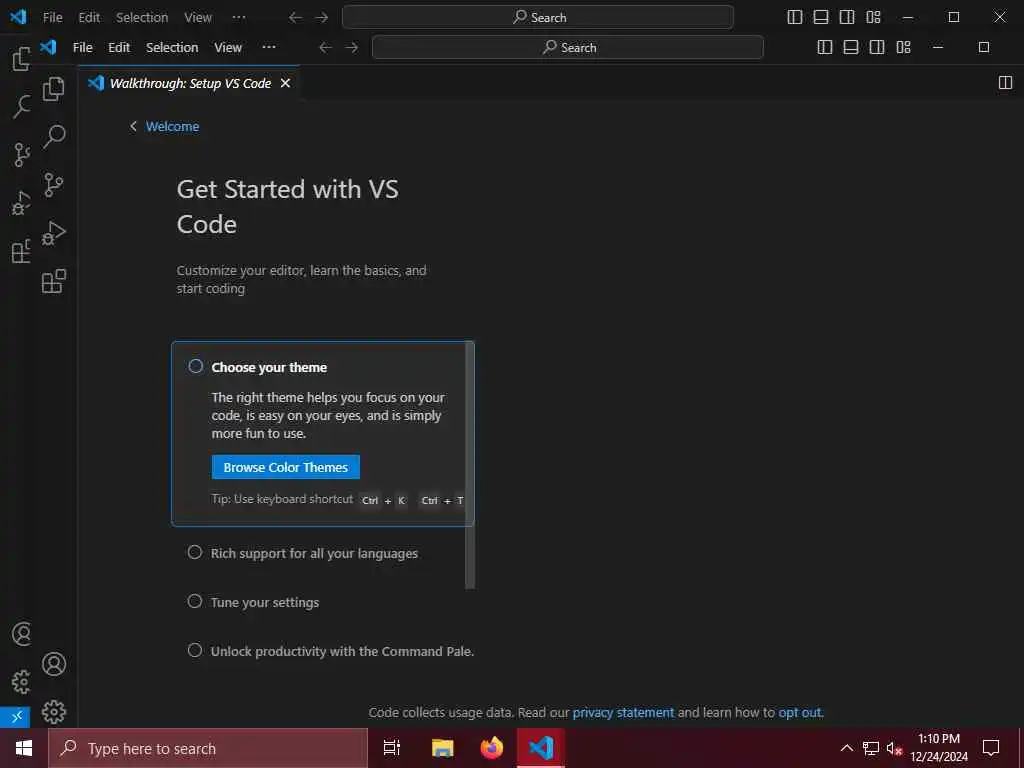
Task: Open the Edit menu in the front window
Action: [x=119, y=47]
